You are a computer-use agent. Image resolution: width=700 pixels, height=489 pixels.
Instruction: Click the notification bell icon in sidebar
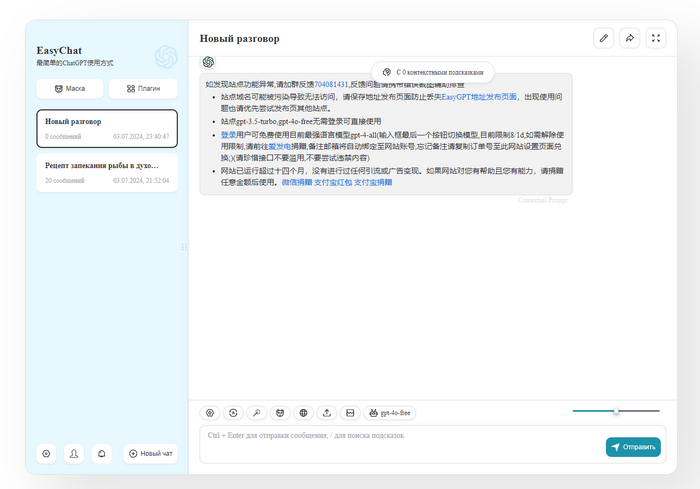[101, 454]
